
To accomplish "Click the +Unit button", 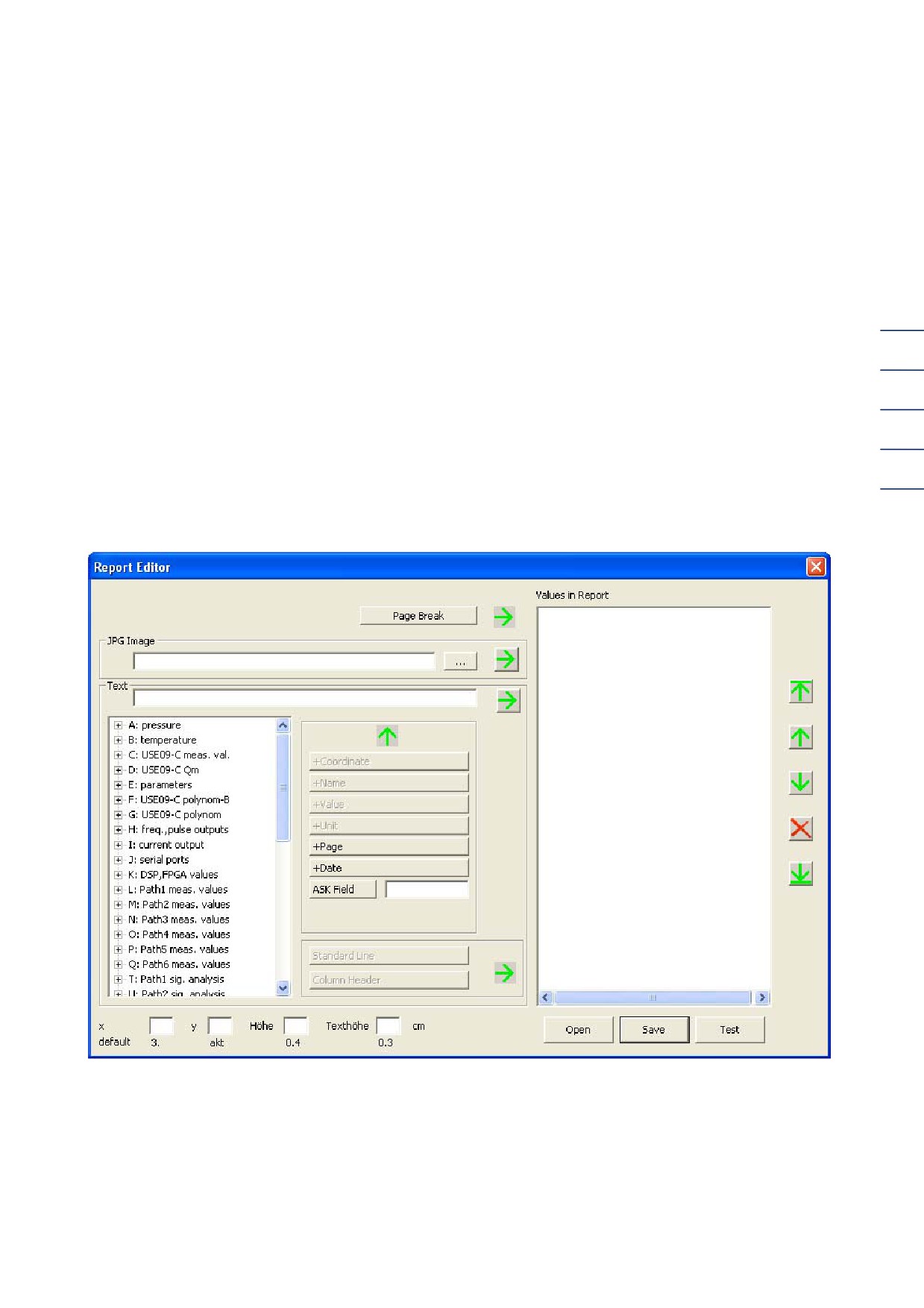I will 389,826.
